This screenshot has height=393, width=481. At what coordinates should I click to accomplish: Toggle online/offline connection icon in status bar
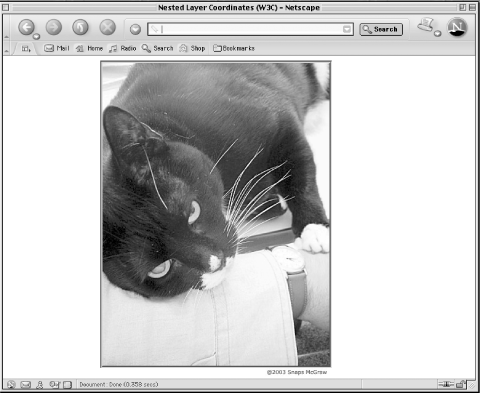pyautogui.click(x=446, y=384)
